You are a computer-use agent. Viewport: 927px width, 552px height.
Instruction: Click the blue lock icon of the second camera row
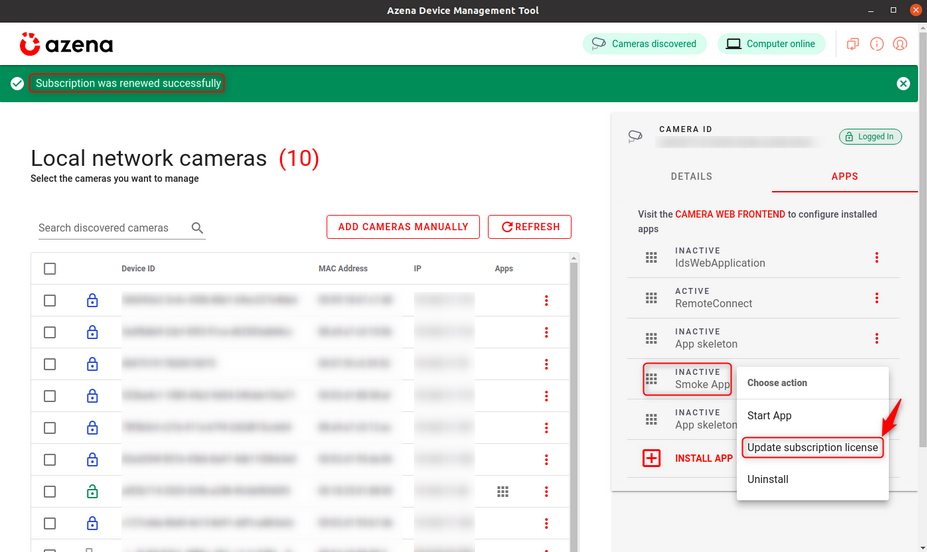pyautogui.click(x=92, y=332)
